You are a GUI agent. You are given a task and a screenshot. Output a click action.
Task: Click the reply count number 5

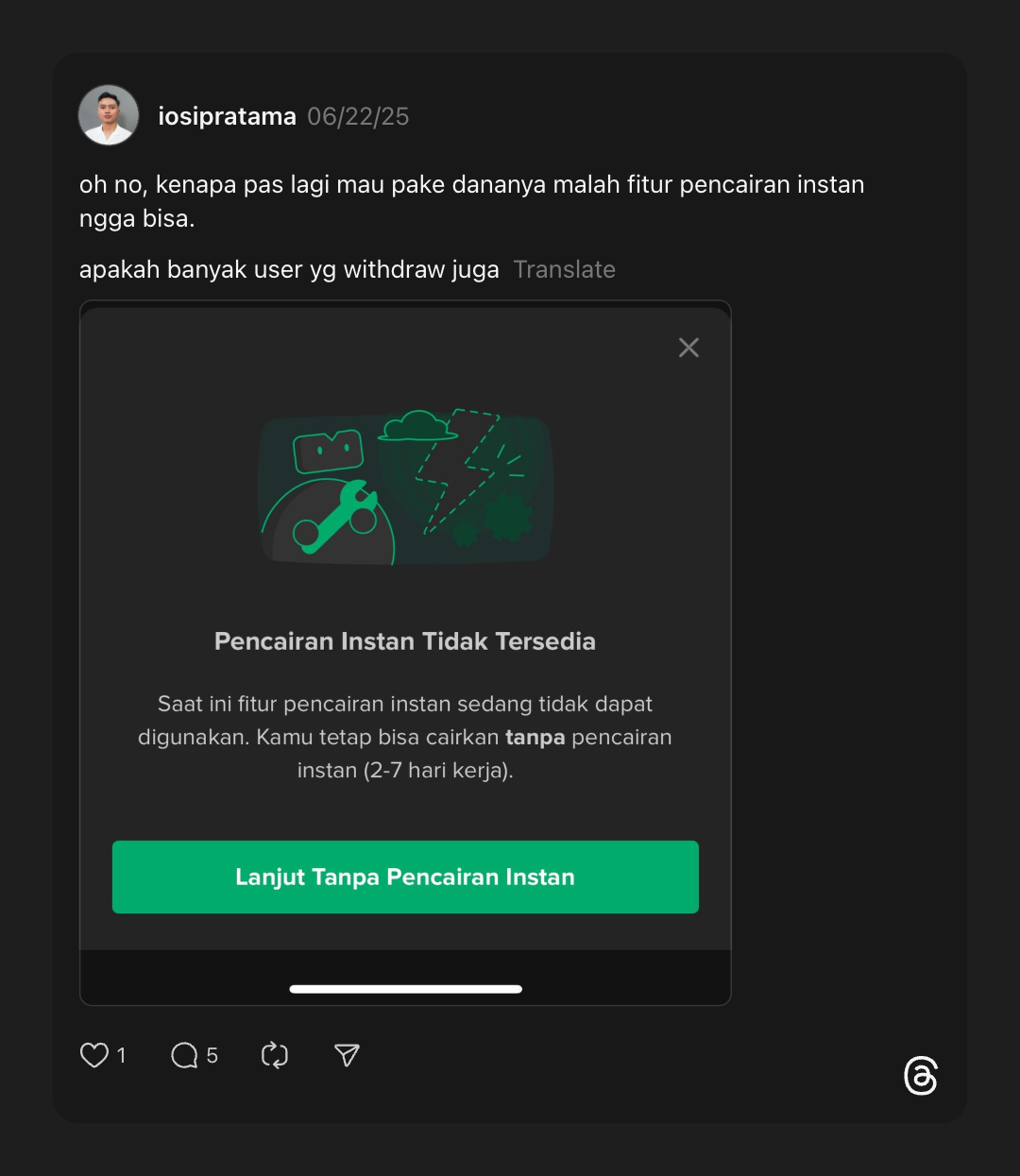[212, 1055]
